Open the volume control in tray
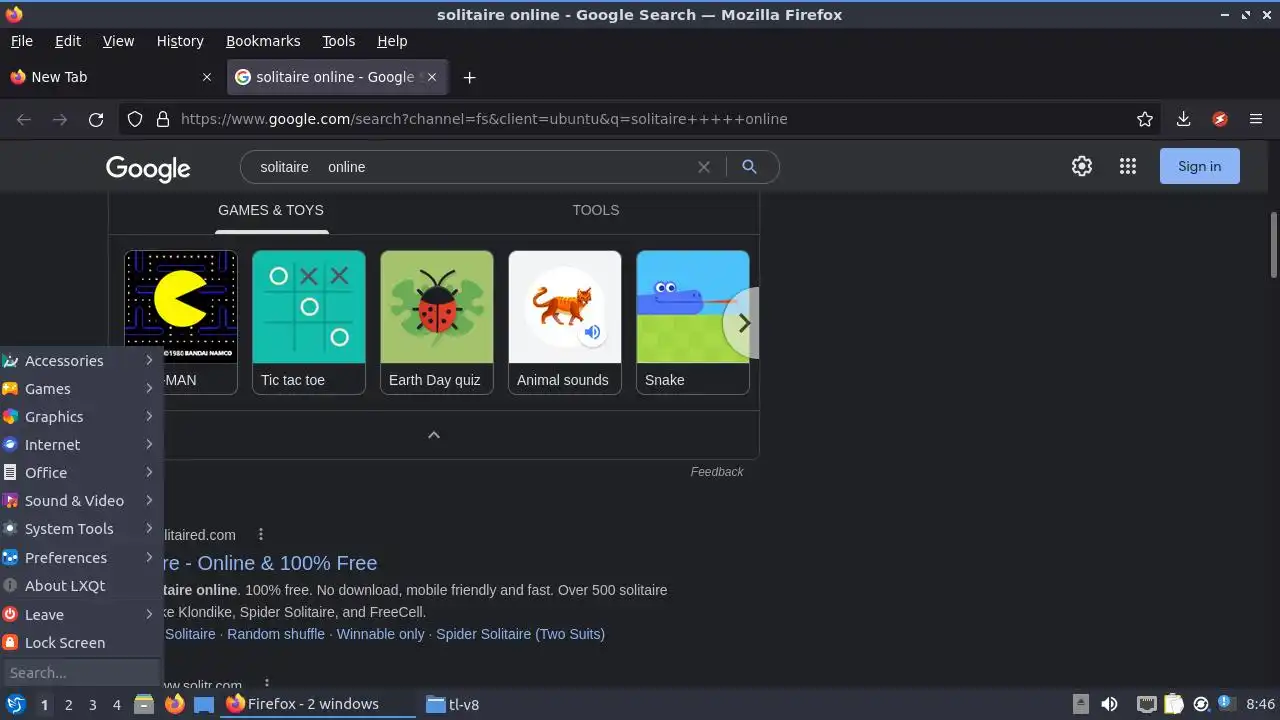Screen dimensions: 1280x720 pos(1109,705)
